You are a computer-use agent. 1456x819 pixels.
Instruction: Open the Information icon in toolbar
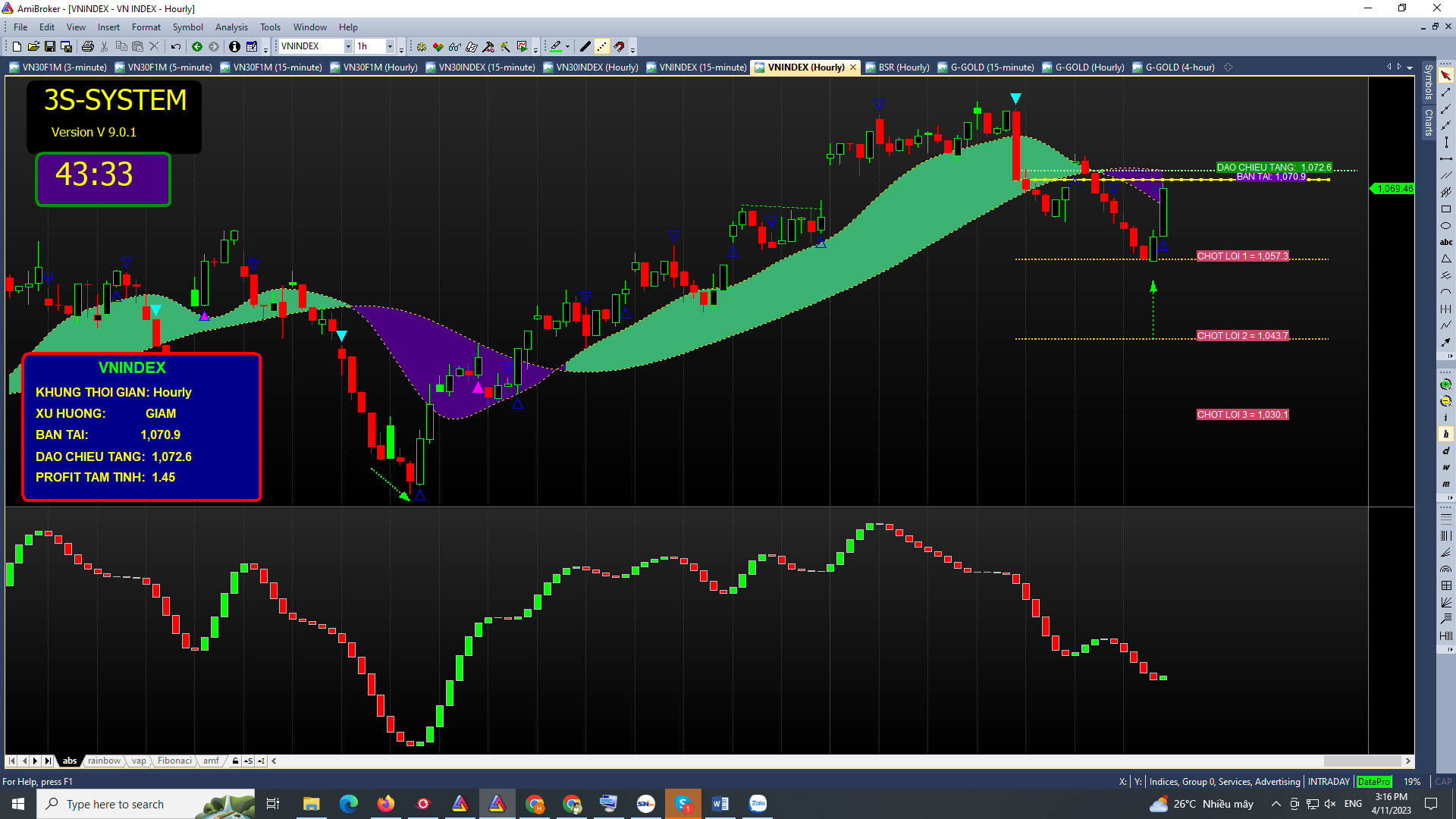tap(234, 47)
